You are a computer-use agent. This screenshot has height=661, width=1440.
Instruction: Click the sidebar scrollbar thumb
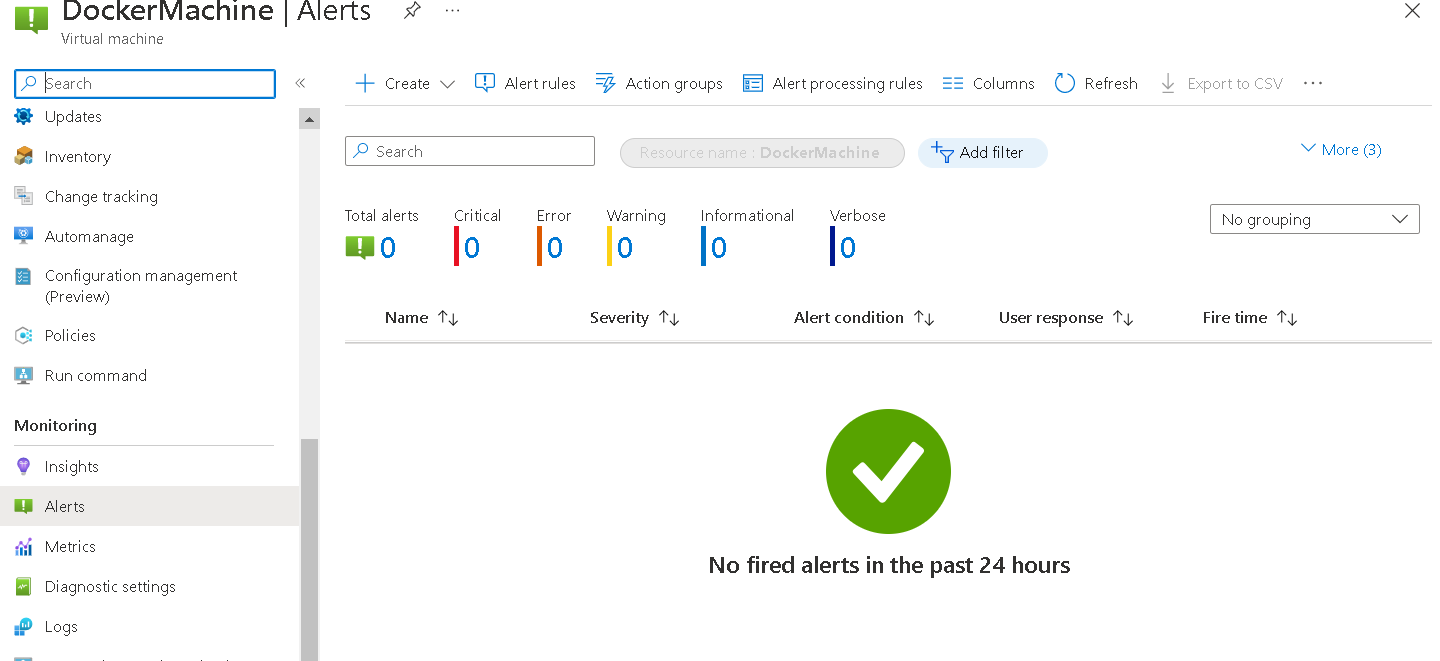[x=309, y=549]
